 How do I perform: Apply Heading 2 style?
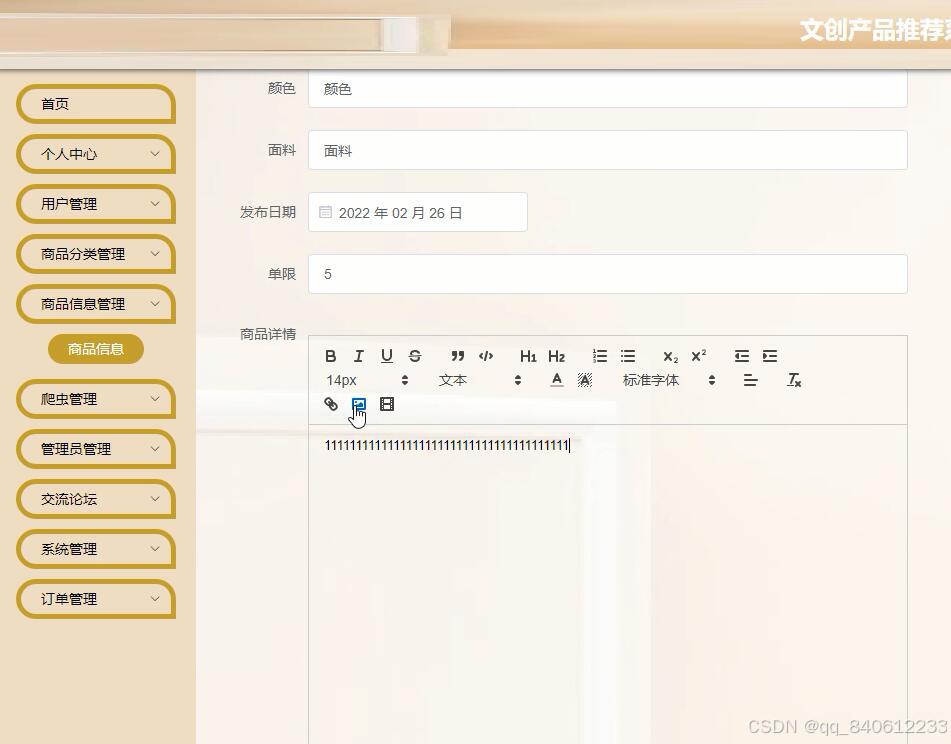click(x=557, y=356)
